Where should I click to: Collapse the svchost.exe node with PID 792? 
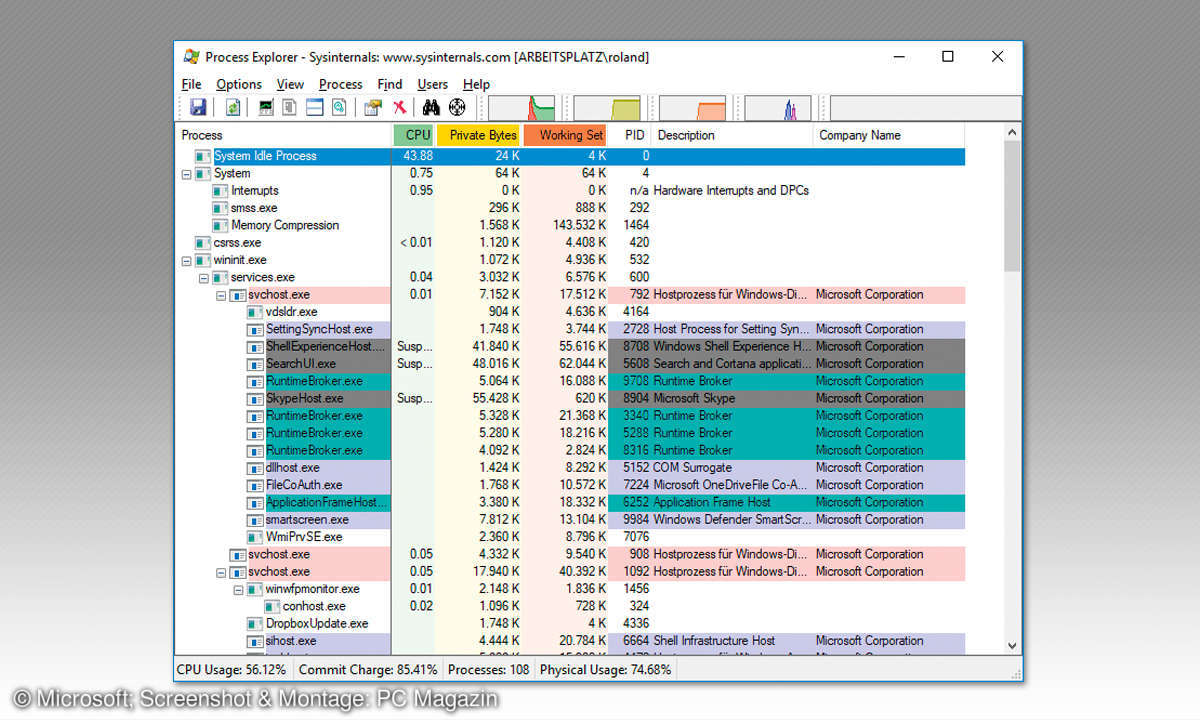coord(220,295)
